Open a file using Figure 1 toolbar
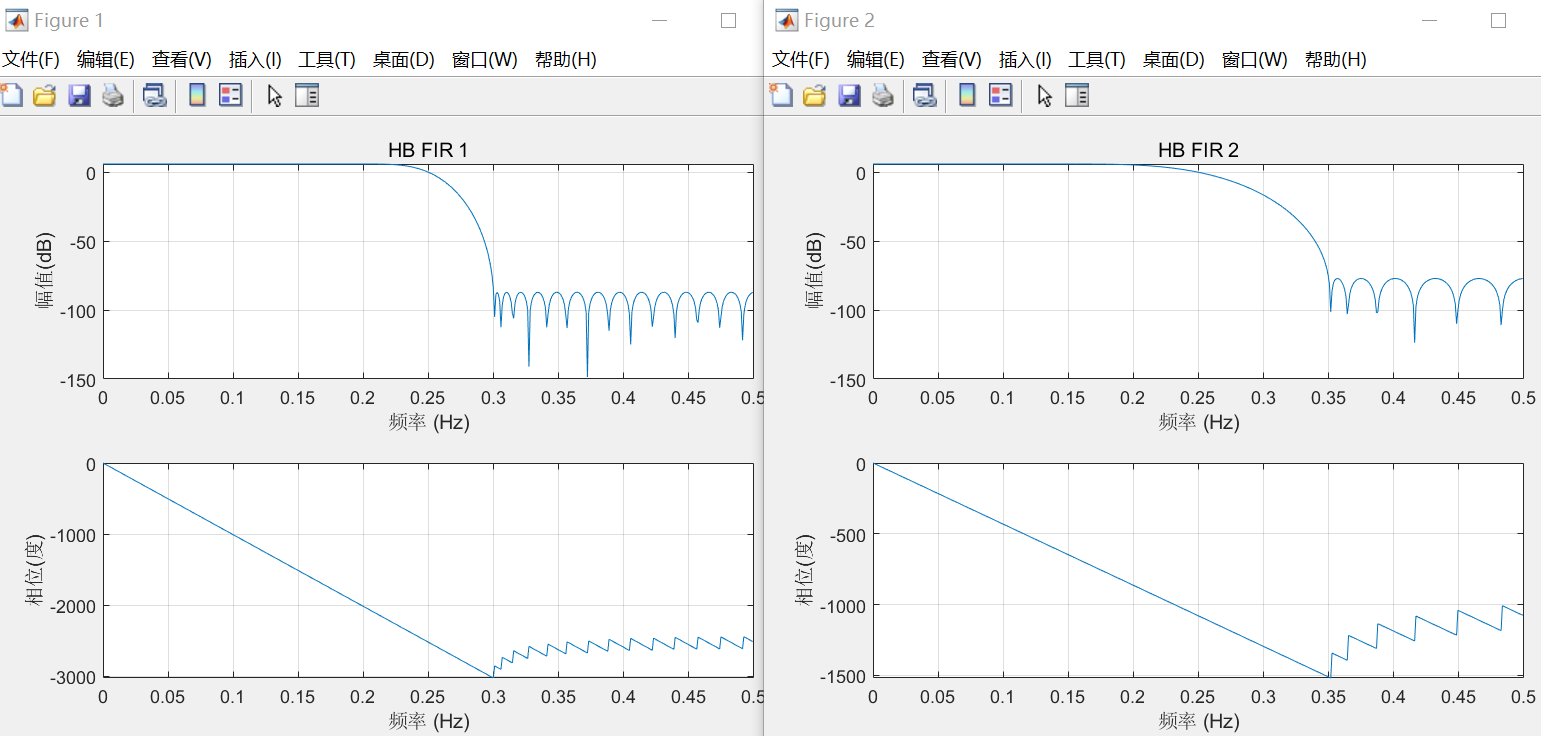 point(45,95)
